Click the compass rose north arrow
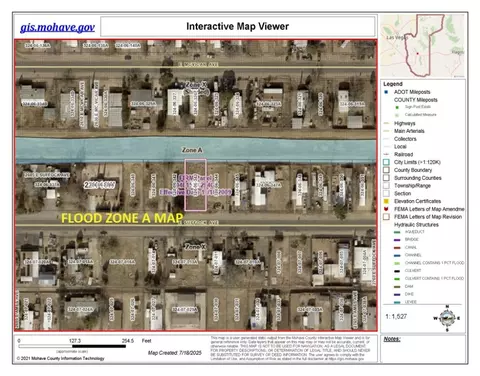The image size is (480, 376). coord(447,318)
